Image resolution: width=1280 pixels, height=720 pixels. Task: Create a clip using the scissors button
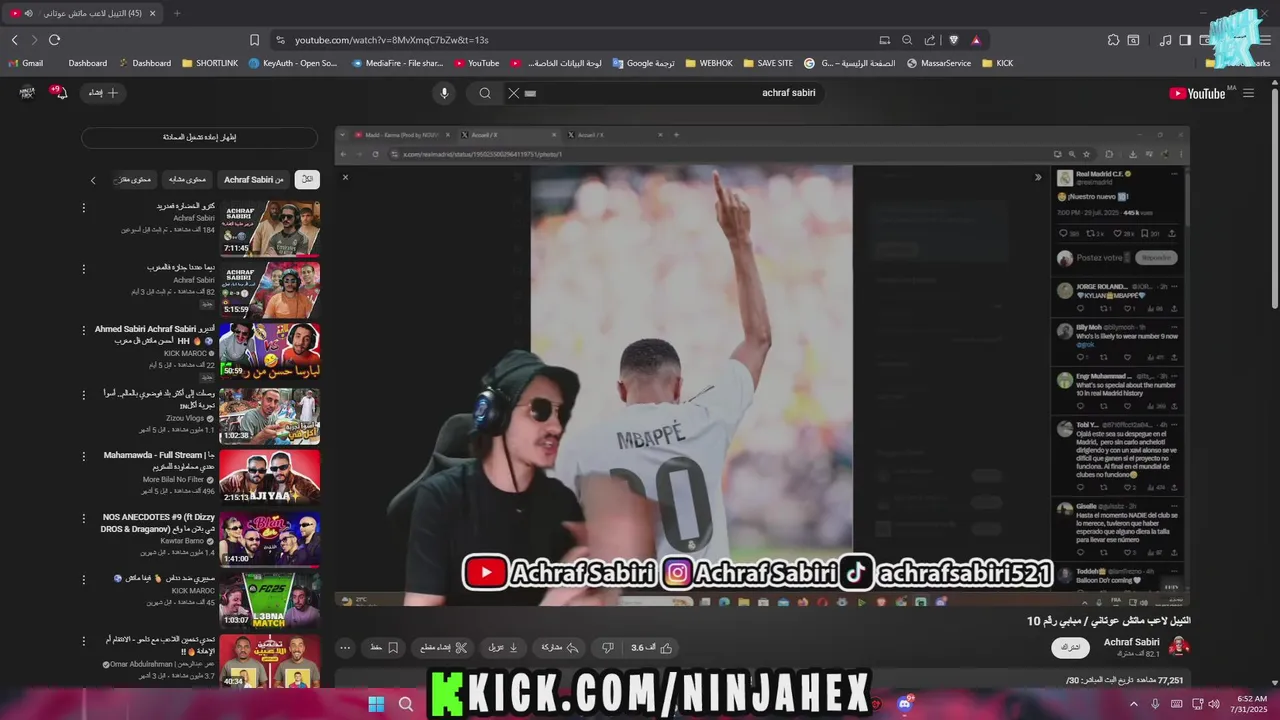[444, 648]
